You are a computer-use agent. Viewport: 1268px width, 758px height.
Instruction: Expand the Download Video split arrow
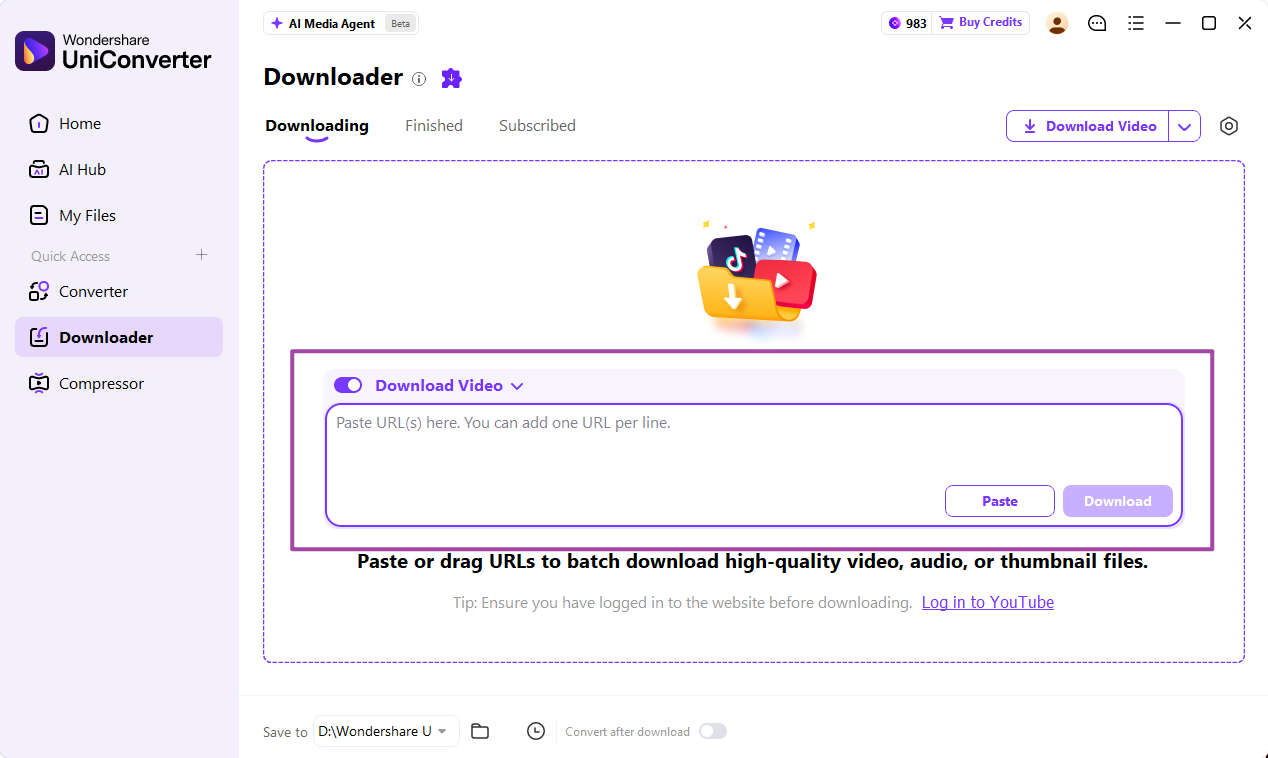(x=1185, y=126)
